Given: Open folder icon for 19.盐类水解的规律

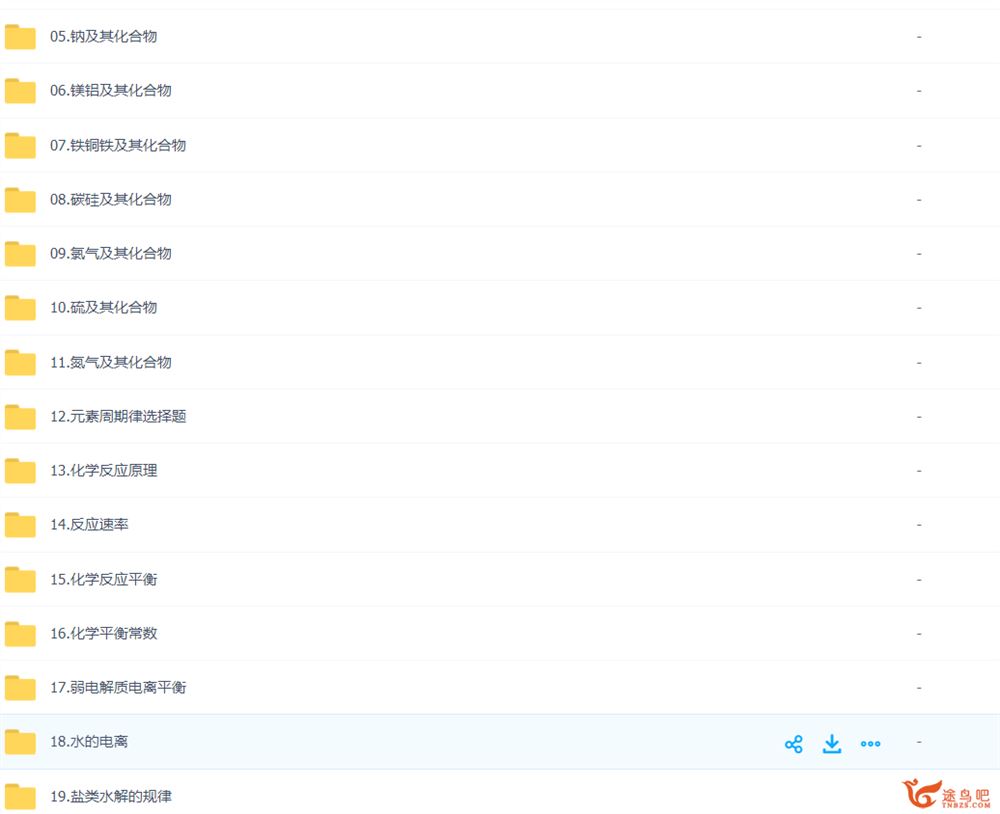Looking at the screenshot, I should 20,796.
